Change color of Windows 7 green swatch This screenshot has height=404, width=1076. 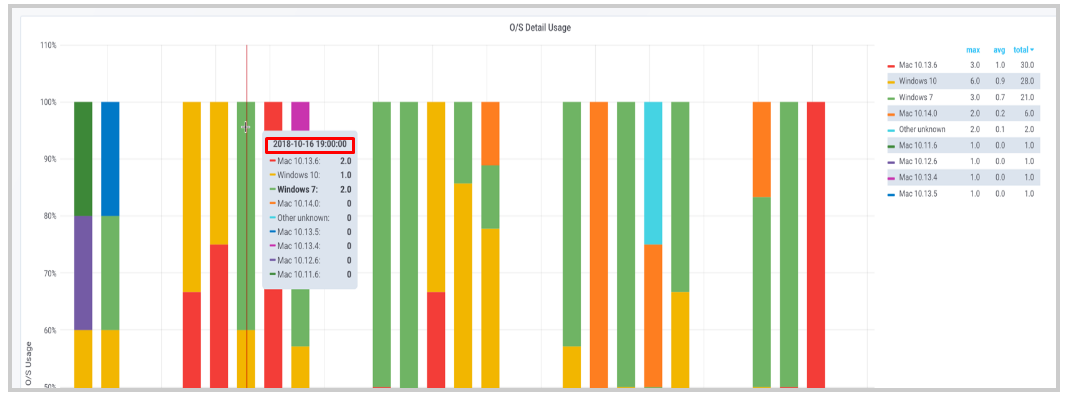[x=891, y=97]
